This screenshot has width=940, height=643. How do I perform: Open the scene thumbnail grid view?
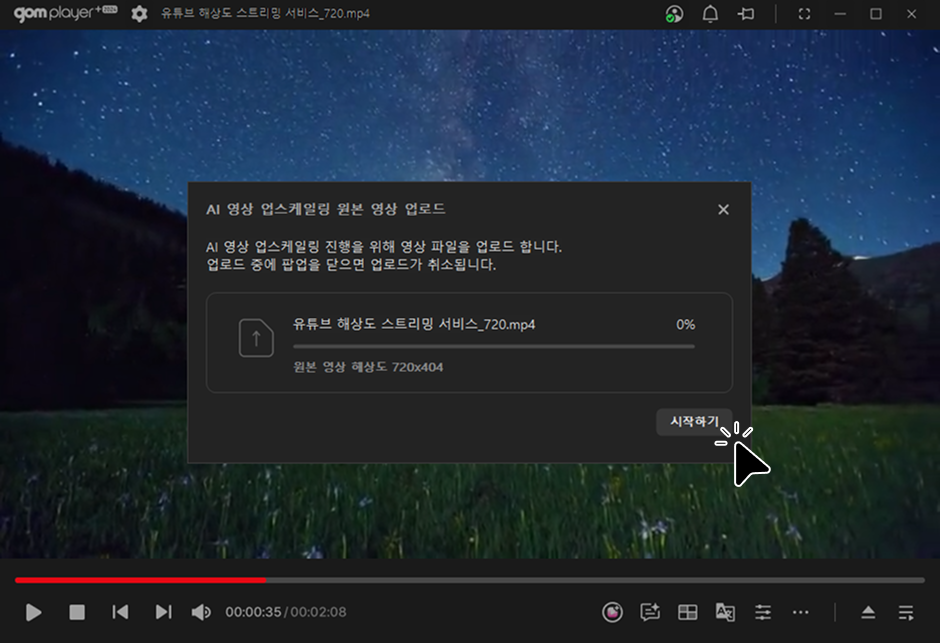(688, 612)
